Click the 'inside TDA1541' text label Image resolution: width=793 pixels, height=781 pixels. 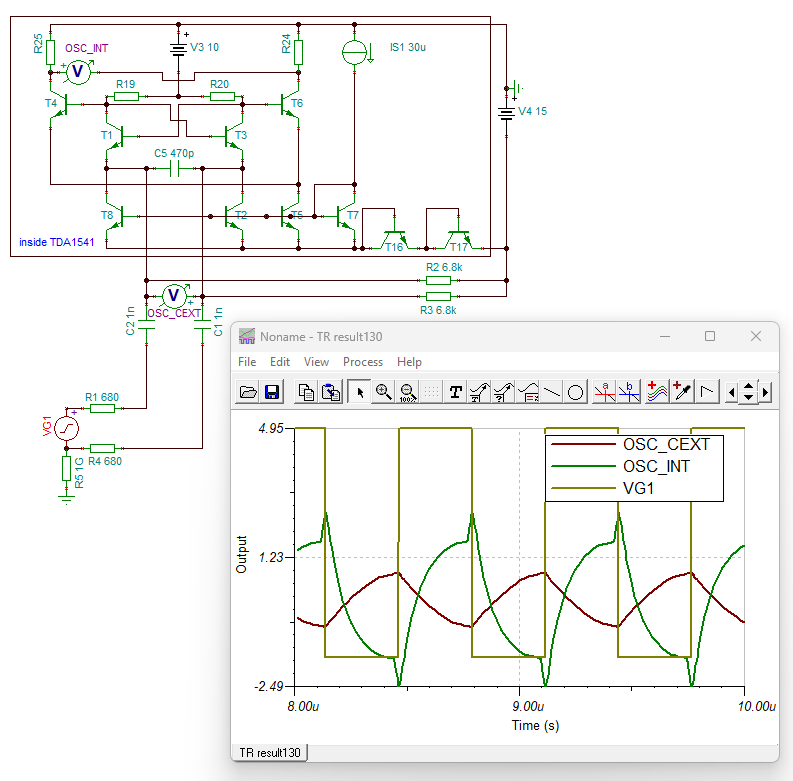57,242
